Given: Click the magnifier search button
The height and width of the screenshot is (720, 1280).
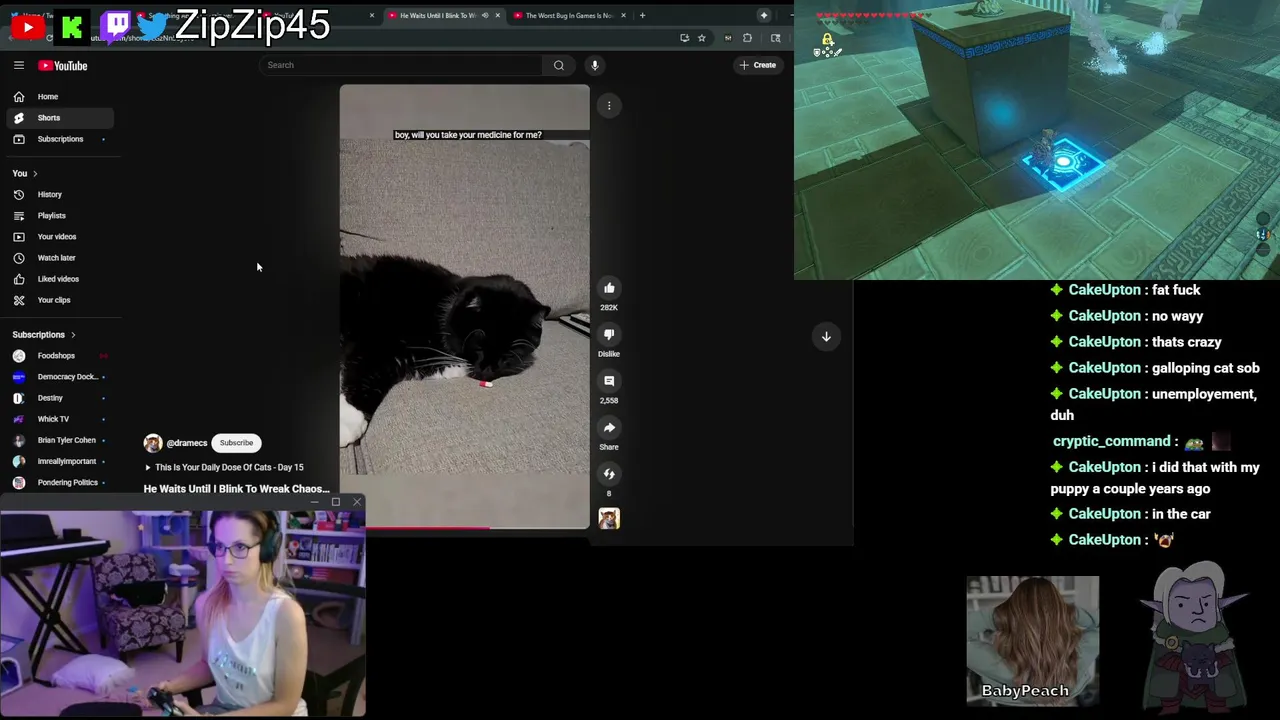Looking at the screenshot, I should tap(559, 65).
